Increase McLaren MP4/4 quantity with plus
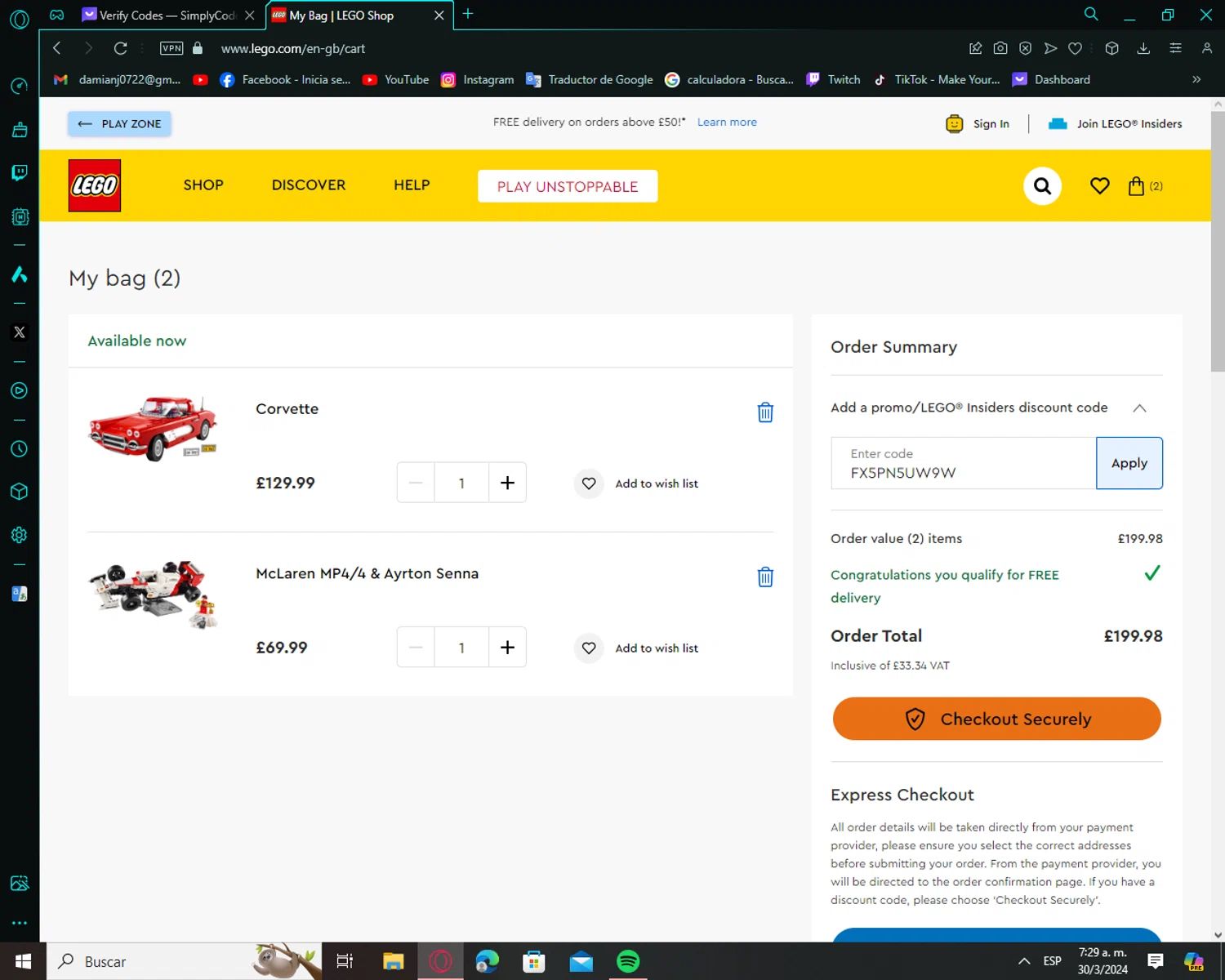The height and width of the screenshot is (980, 1225). pyautogui.click(x=507, y=648)
